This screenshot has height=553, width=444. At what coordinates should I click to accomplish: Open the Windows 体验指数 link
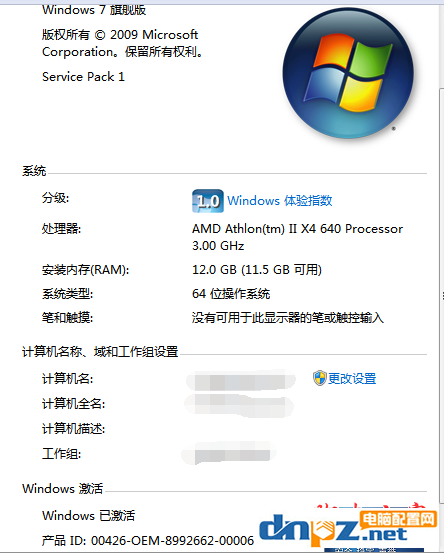280,201
